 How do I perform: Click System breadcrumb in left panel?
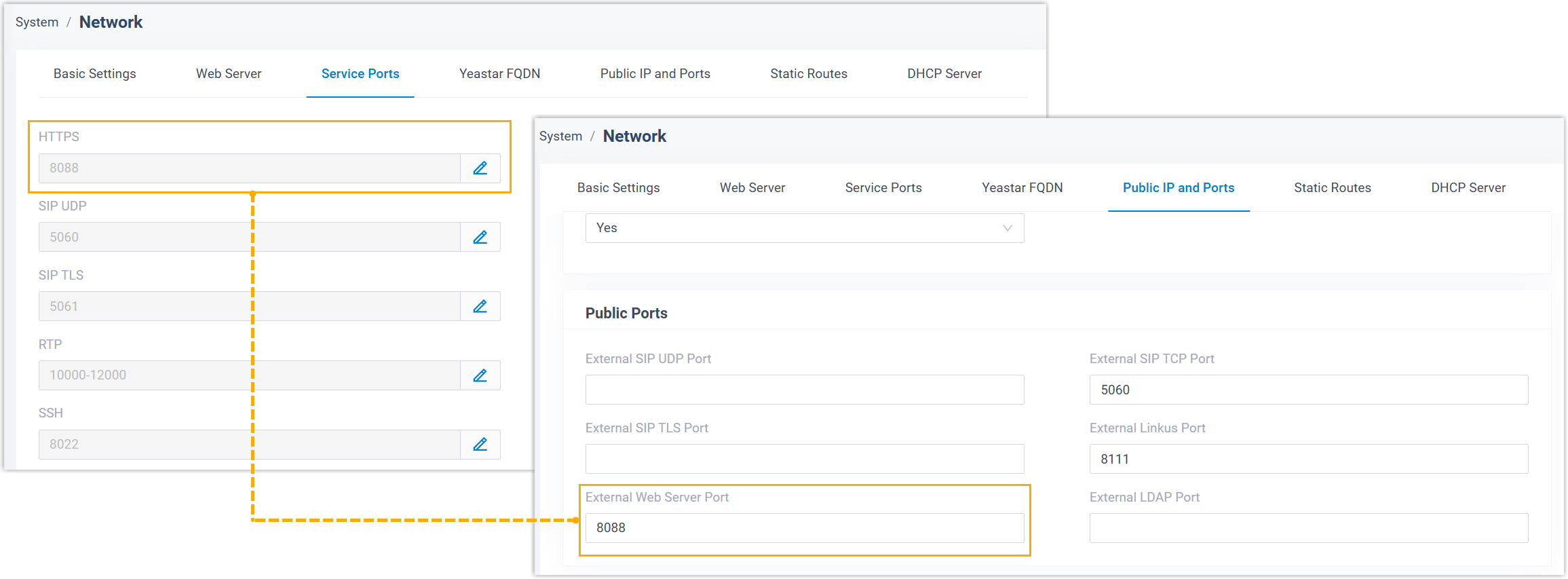37,22
